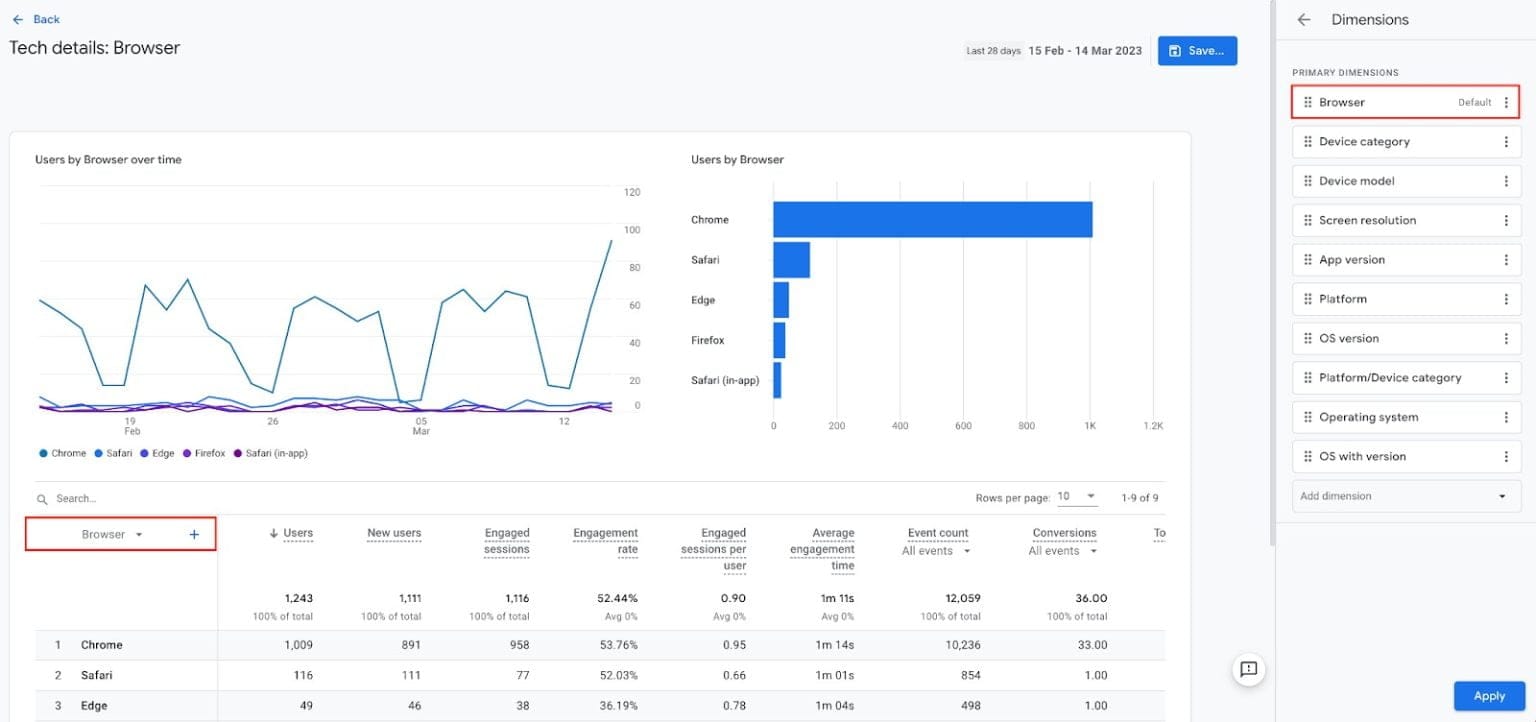The height and width of the screenshot is (722, 1536).
Task: Expand the Add dimension combo box
Action: (1405, 495)
